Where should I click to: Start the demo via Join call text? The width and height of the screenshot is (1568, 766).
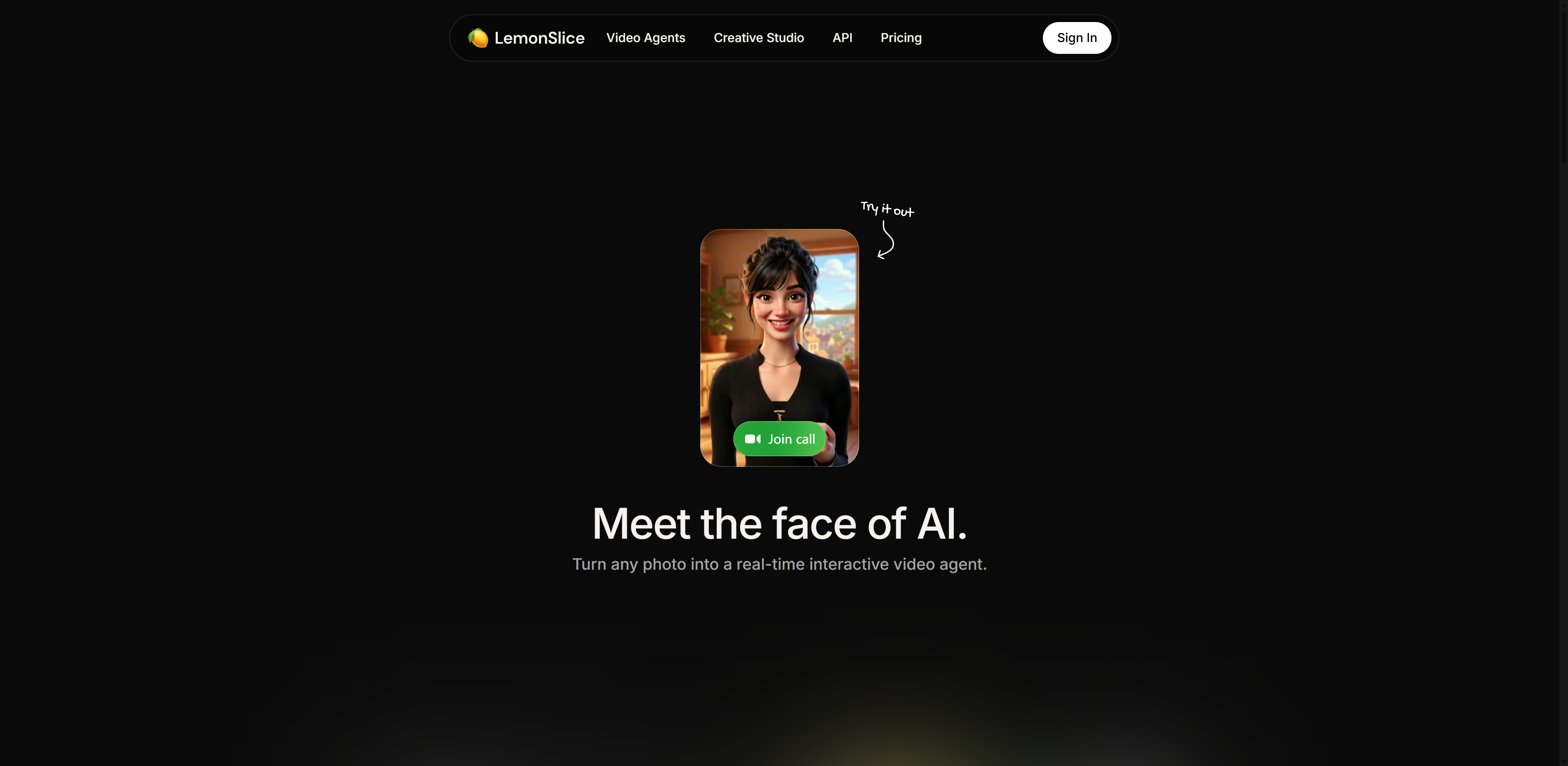[x=791, y=439]
